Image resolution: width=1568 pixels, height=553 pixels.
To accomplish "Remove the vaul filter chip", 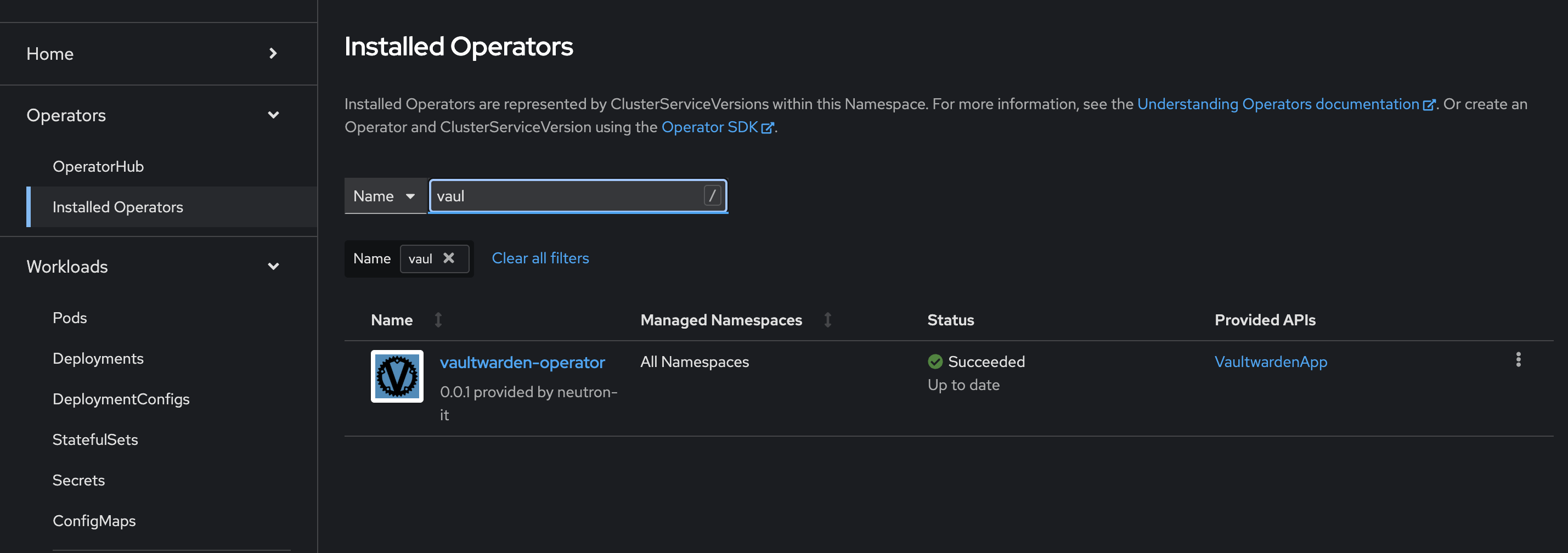I will (x=449, y=258).
